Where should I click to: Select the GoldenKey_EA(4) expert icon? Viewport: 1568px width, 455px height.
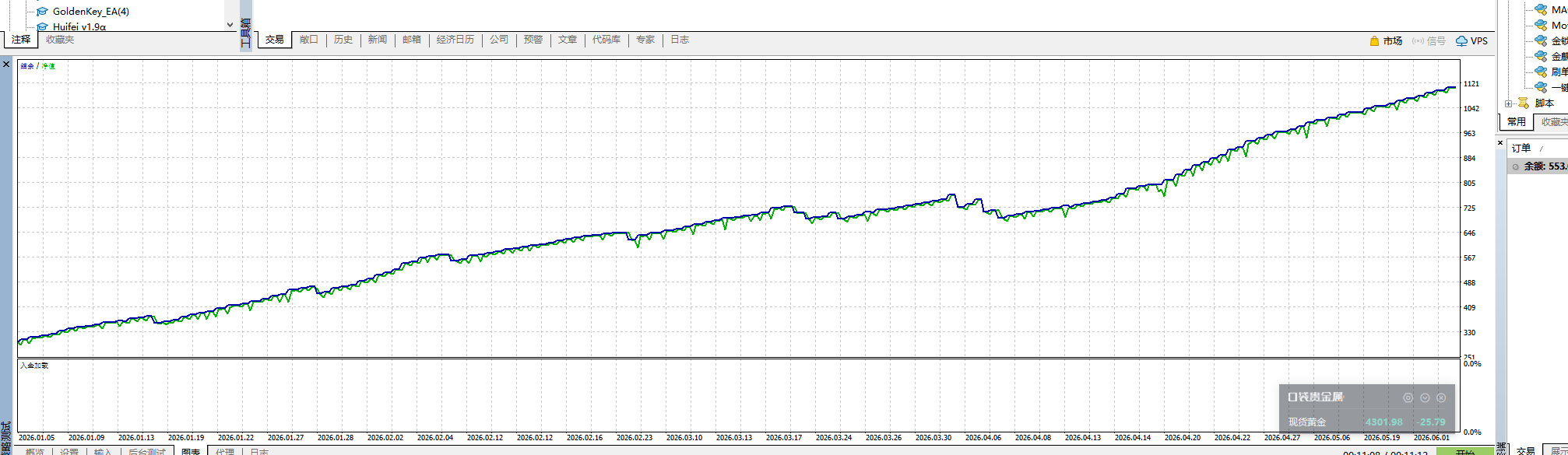click(43, 12)
